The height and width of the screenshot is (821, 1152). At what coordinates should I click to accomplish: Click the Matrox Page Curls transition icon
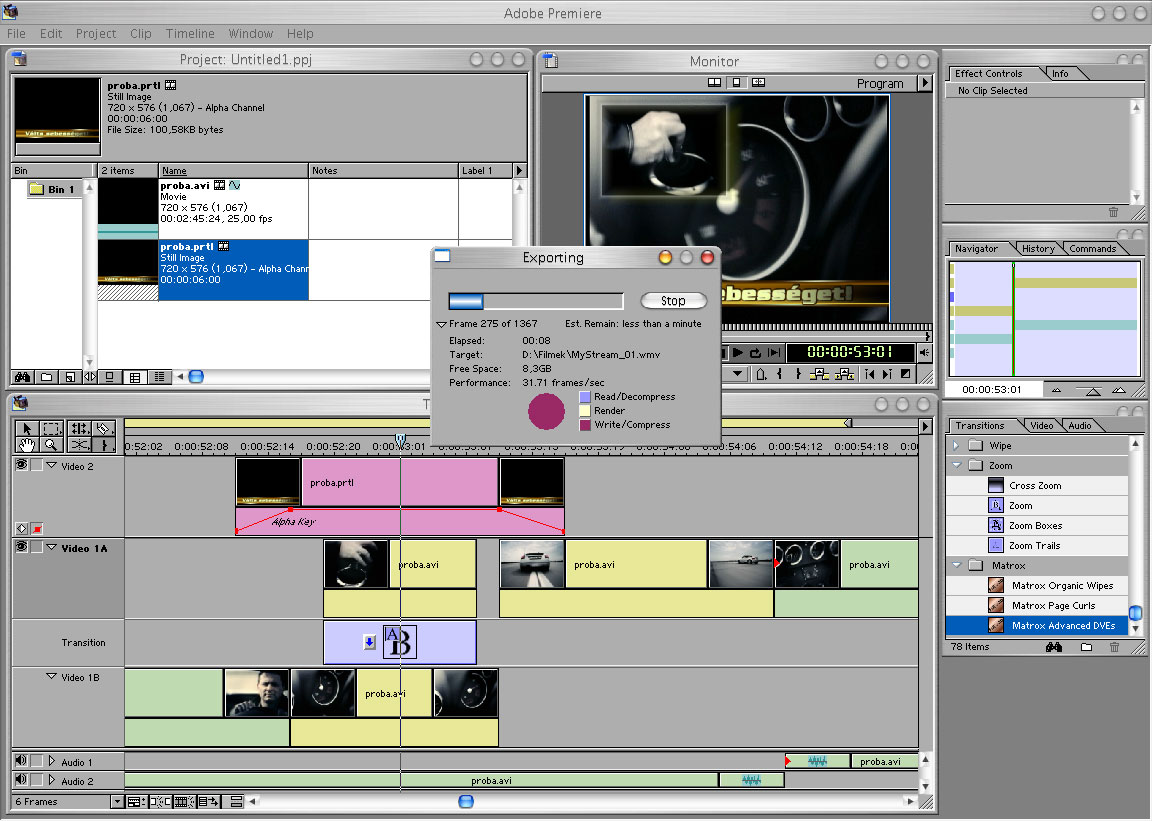pyautogui.click(x=996, y=606)
